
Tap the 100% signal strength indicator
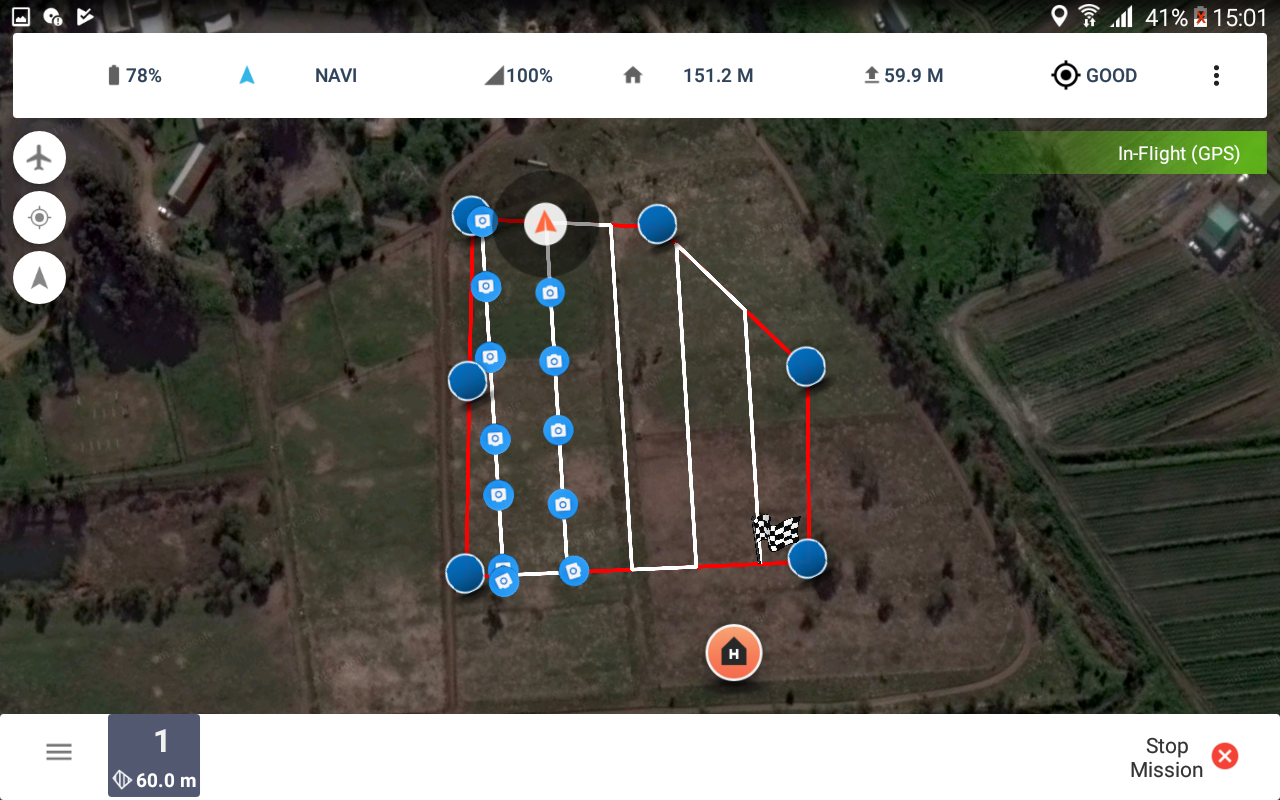pyautogui.click(x=518, y=76)
